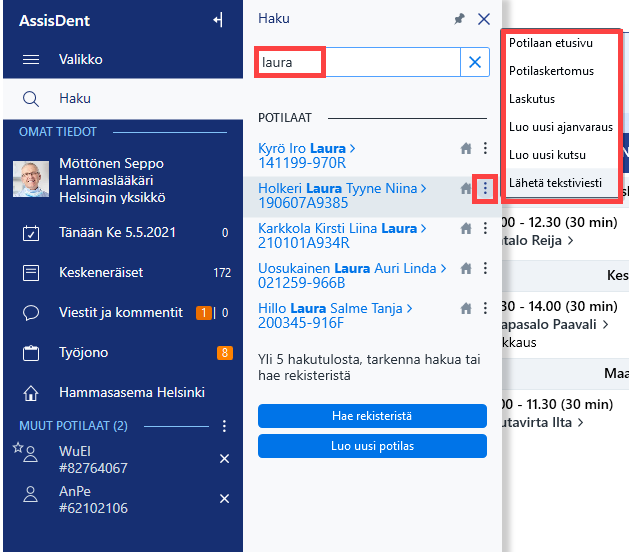Click the search input containing laura
The height and width of the screenshot is (552, 629).
[x=358, y=62]
